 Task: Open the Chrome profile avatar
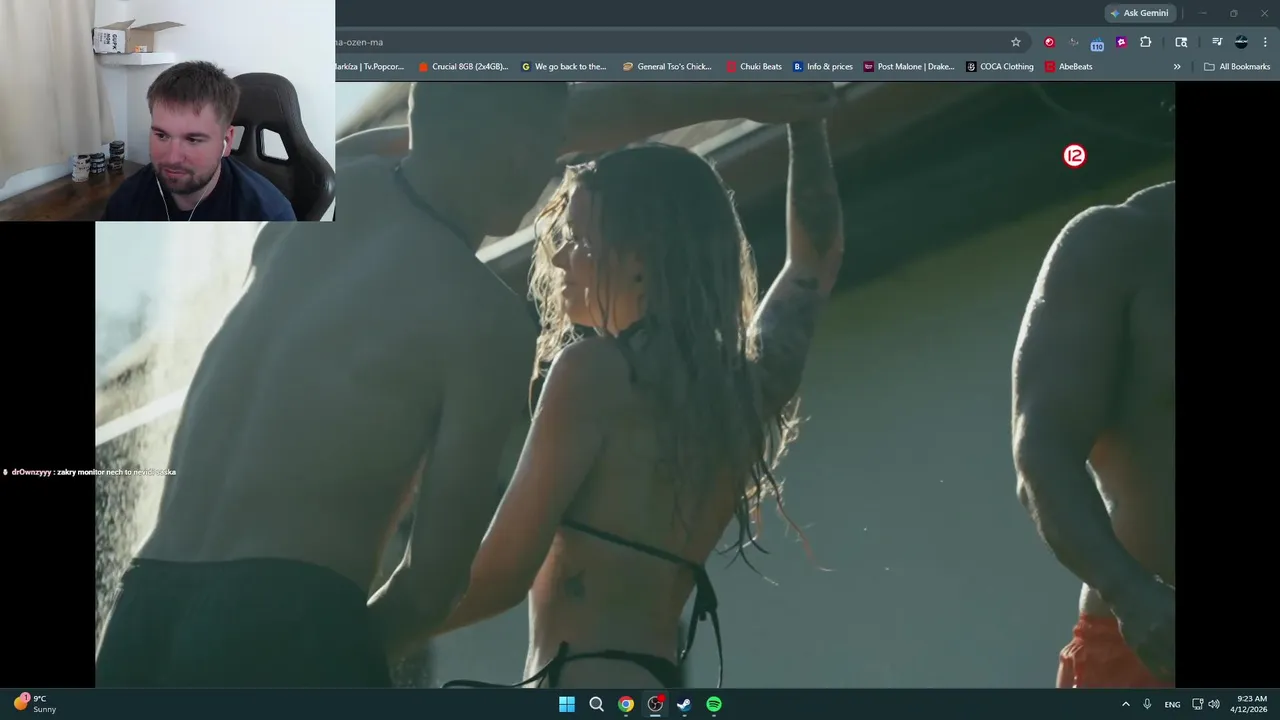click(x=1241, y=42)
